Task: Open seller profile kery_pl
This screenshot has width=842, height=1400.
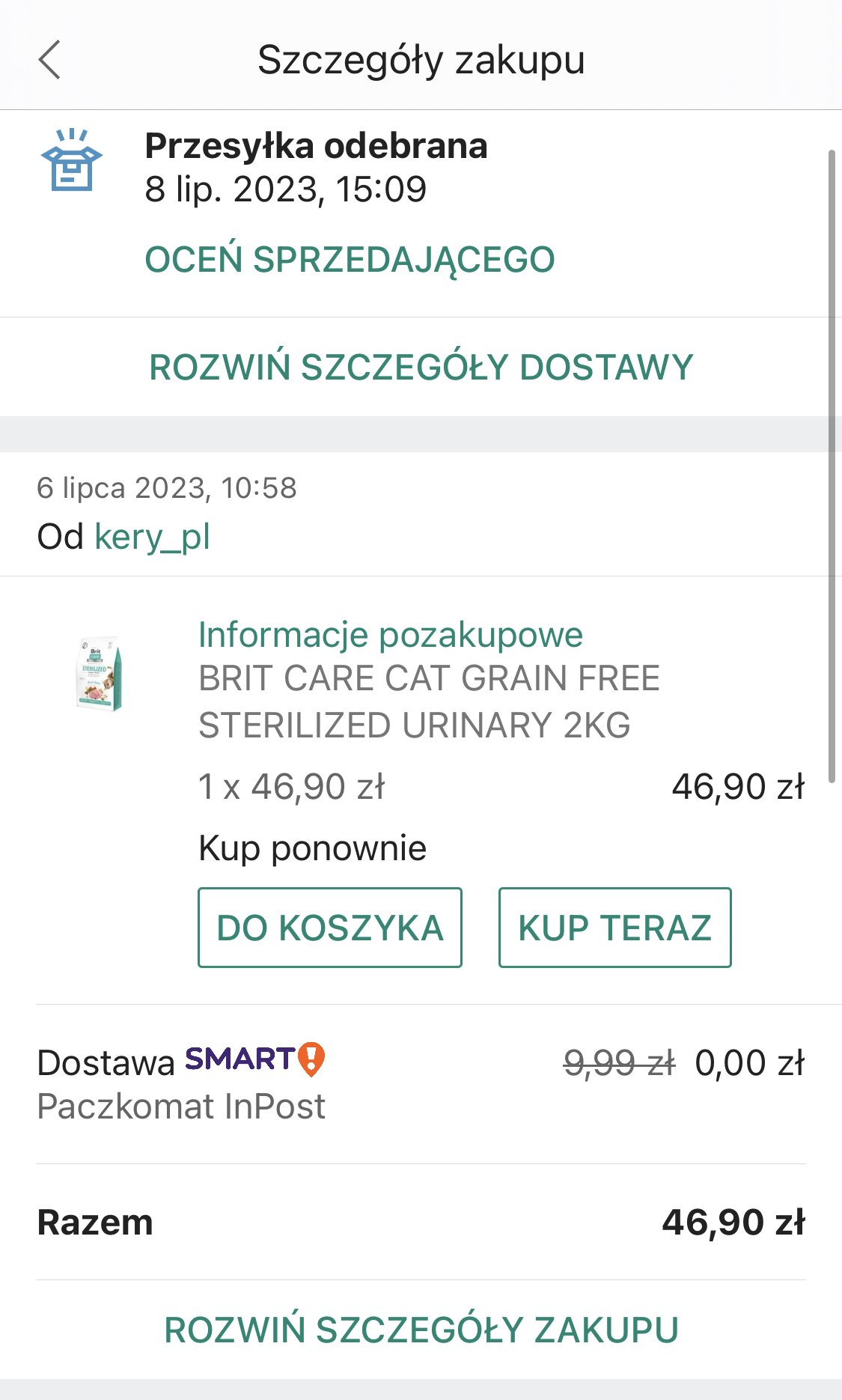Action: 153,537
